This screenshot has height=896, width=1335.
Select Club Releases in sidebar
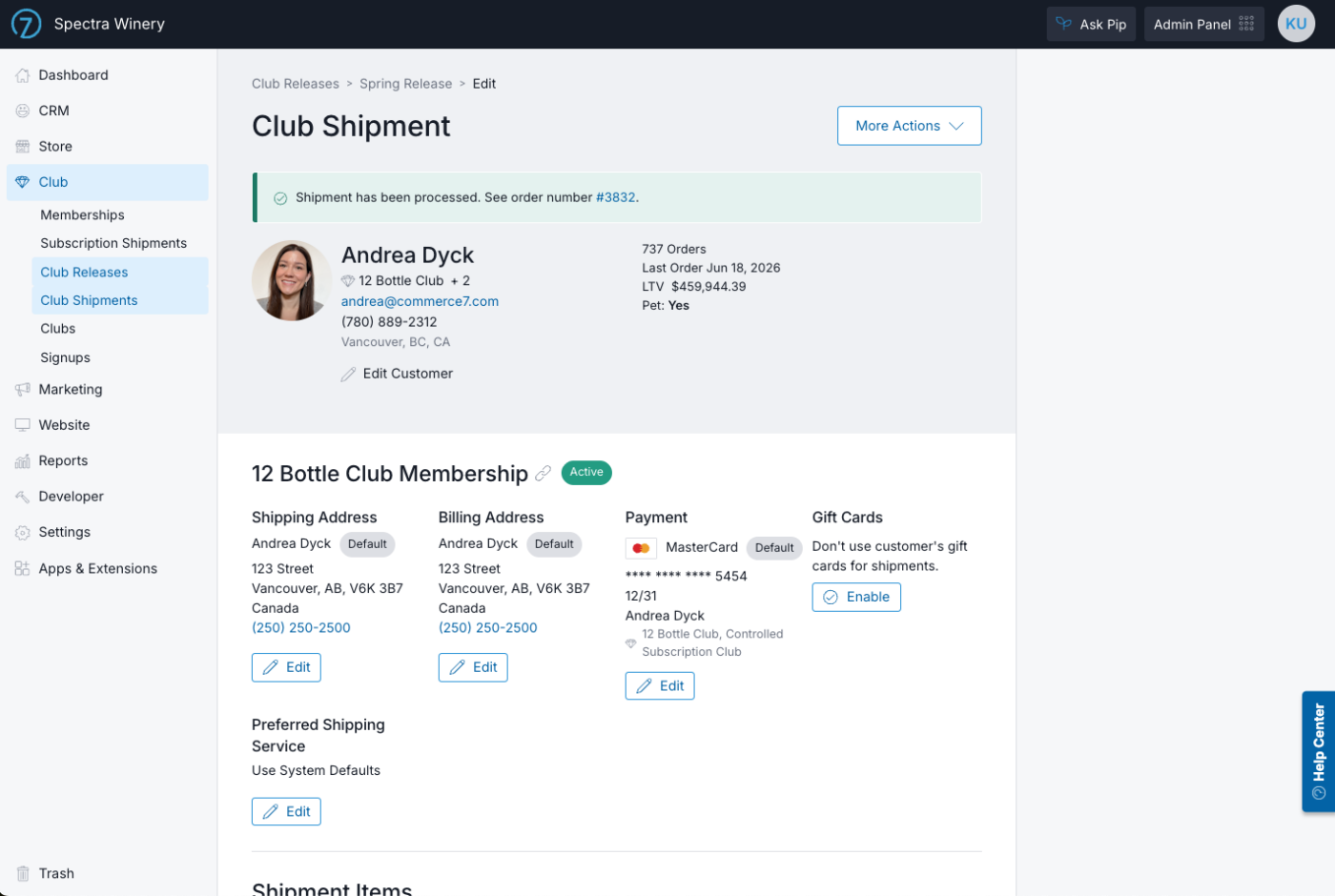(x=120, y=273)
